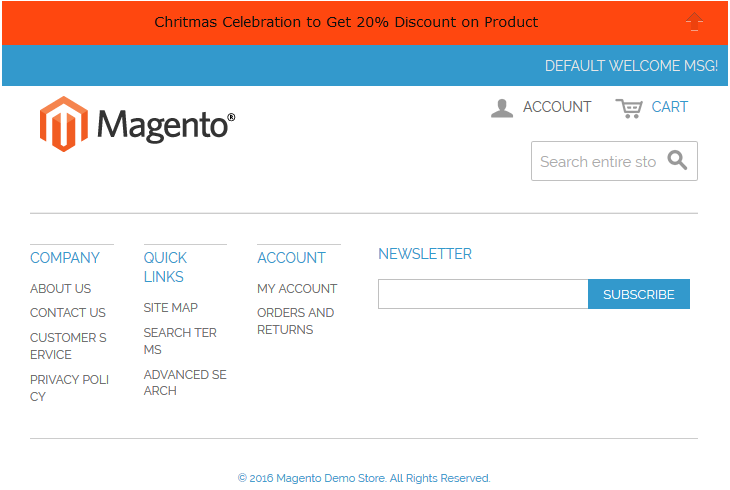Go to Advanced Search
Image resolution: width=730 pixels, height=490 pixels.
(x=185, y=383)
